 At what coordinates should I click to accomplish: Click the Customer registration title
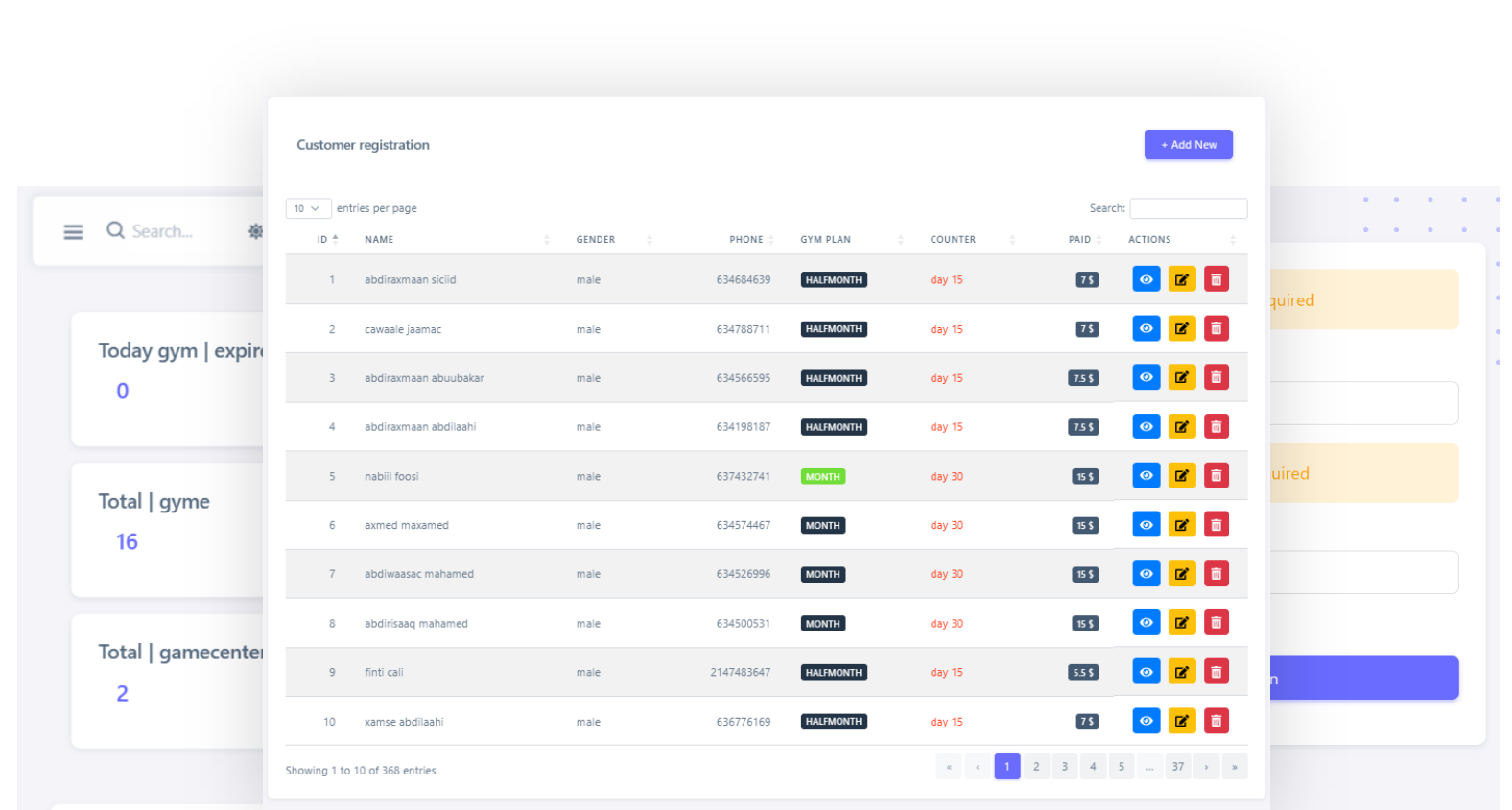coord(363,145)
